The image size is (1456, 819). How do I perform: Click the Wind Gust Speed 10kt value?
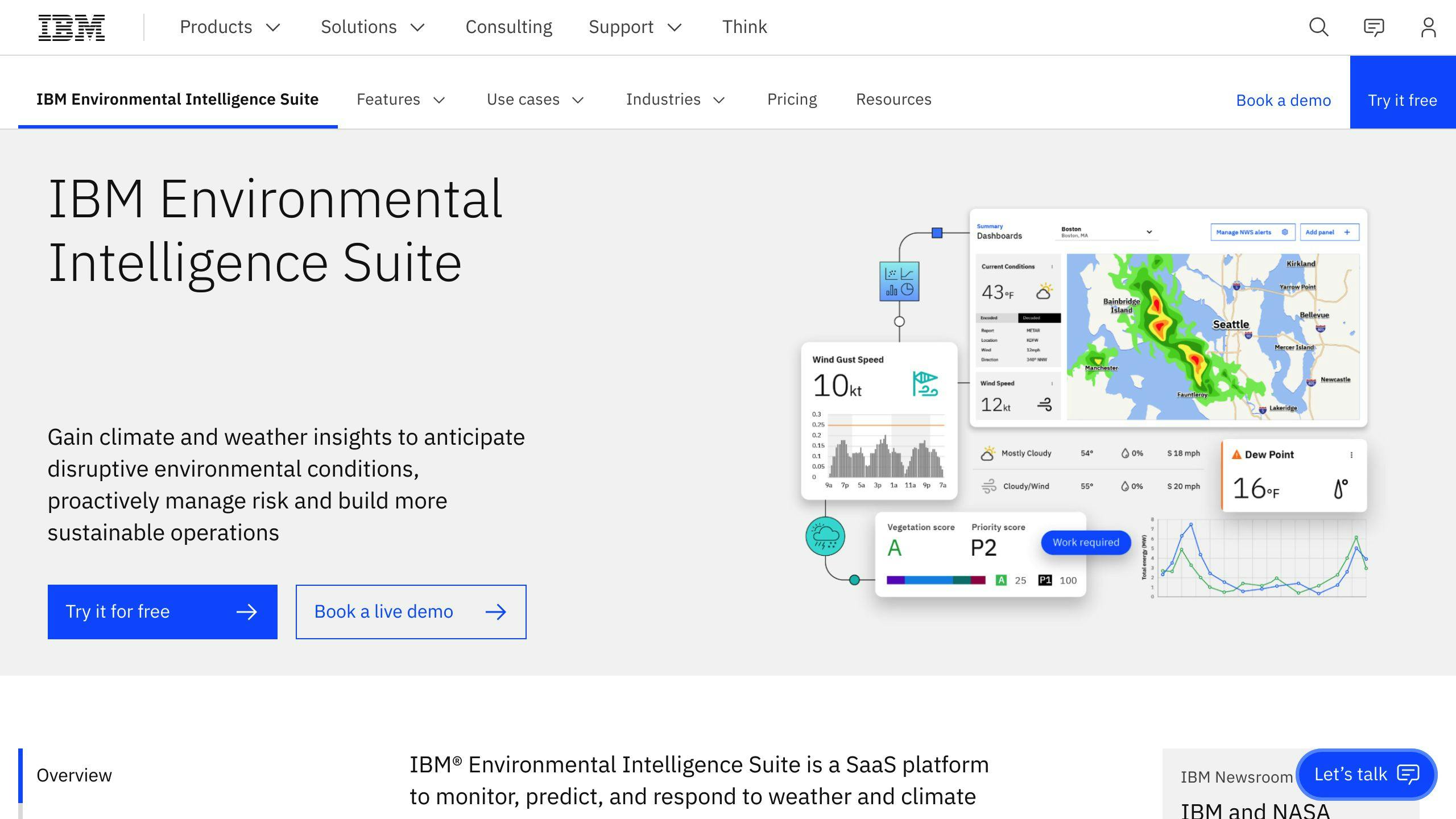[x=837, y=386]
